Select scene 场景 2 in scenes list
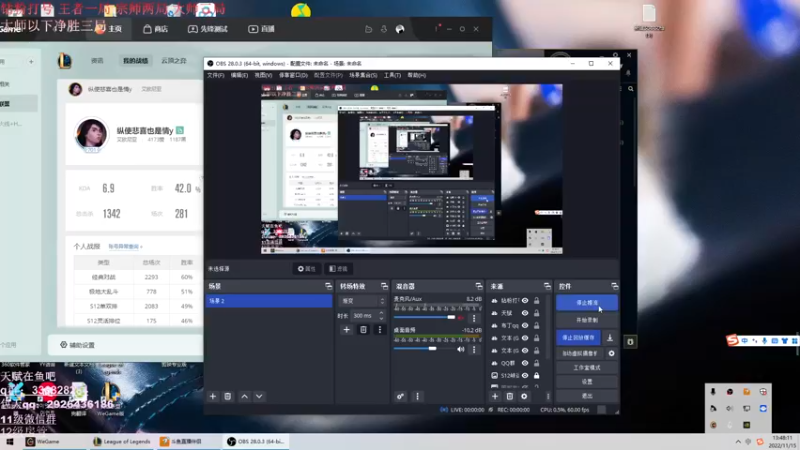The image size is (800, 450). click(269, 301)
